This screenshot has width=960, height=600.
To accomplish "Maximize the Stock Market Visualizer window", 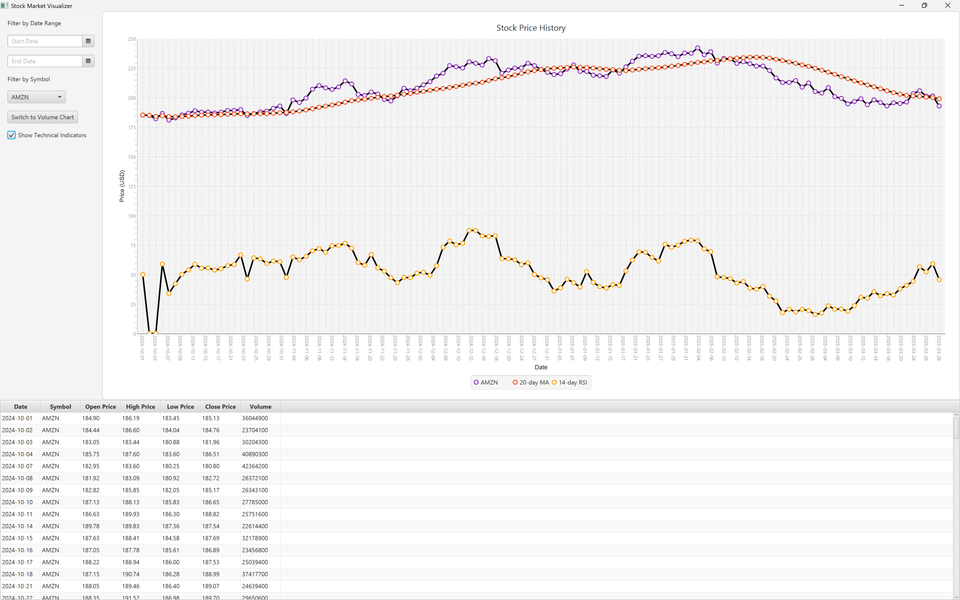I will [924, 6].
